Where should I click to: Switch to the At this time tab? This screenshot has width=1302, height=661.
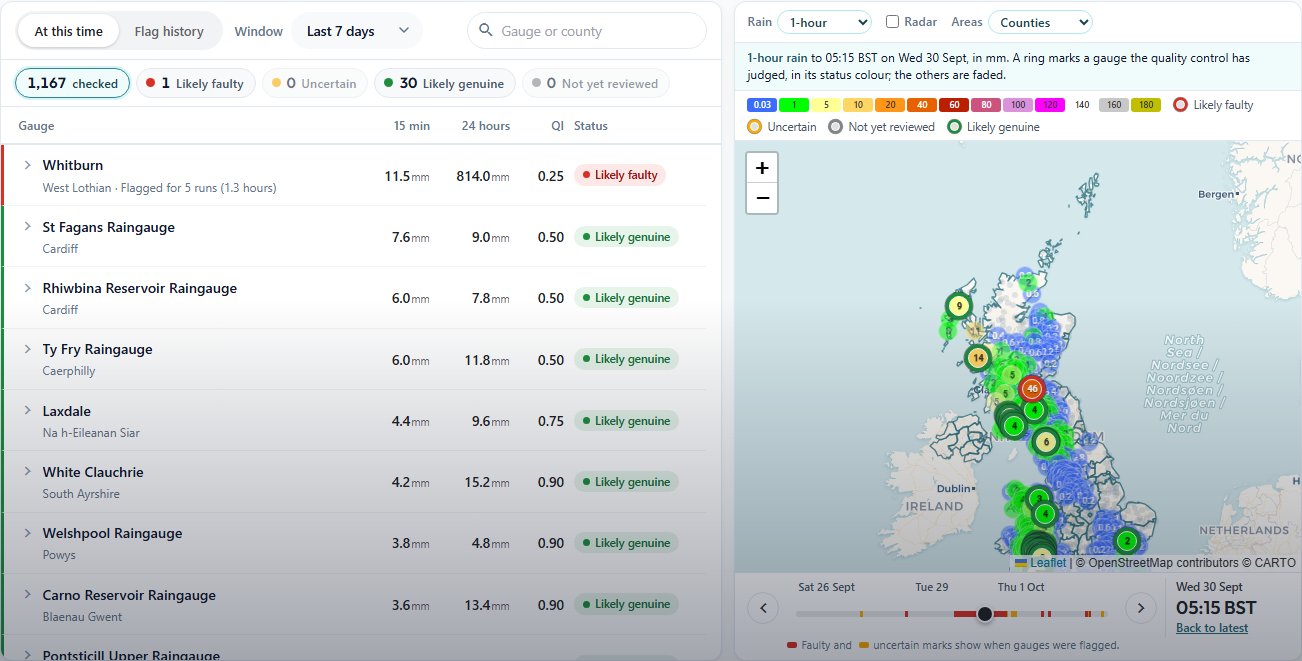68,31
